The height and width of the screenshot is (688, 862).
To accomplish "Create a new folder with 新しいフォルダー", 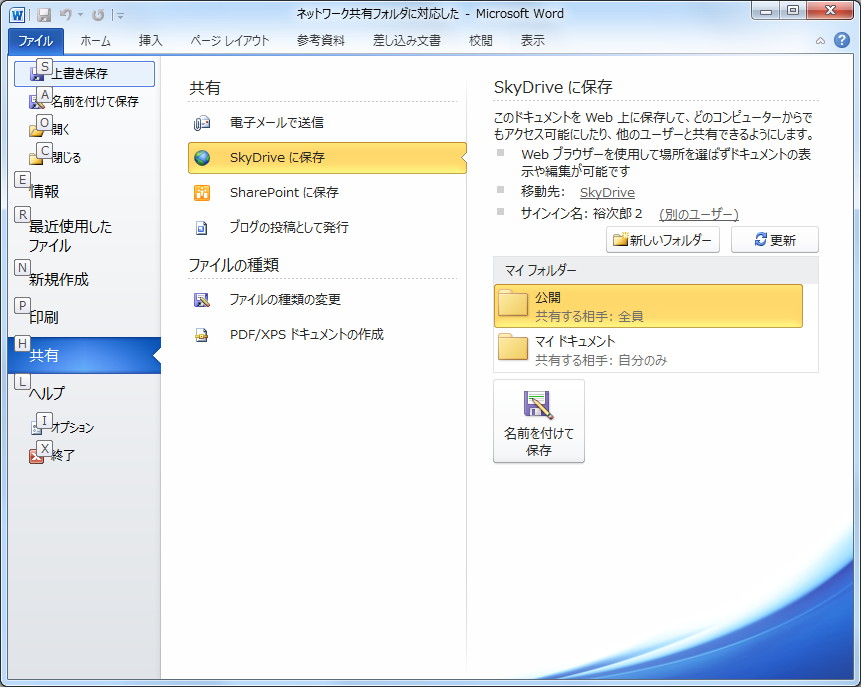I will (662, 239).
